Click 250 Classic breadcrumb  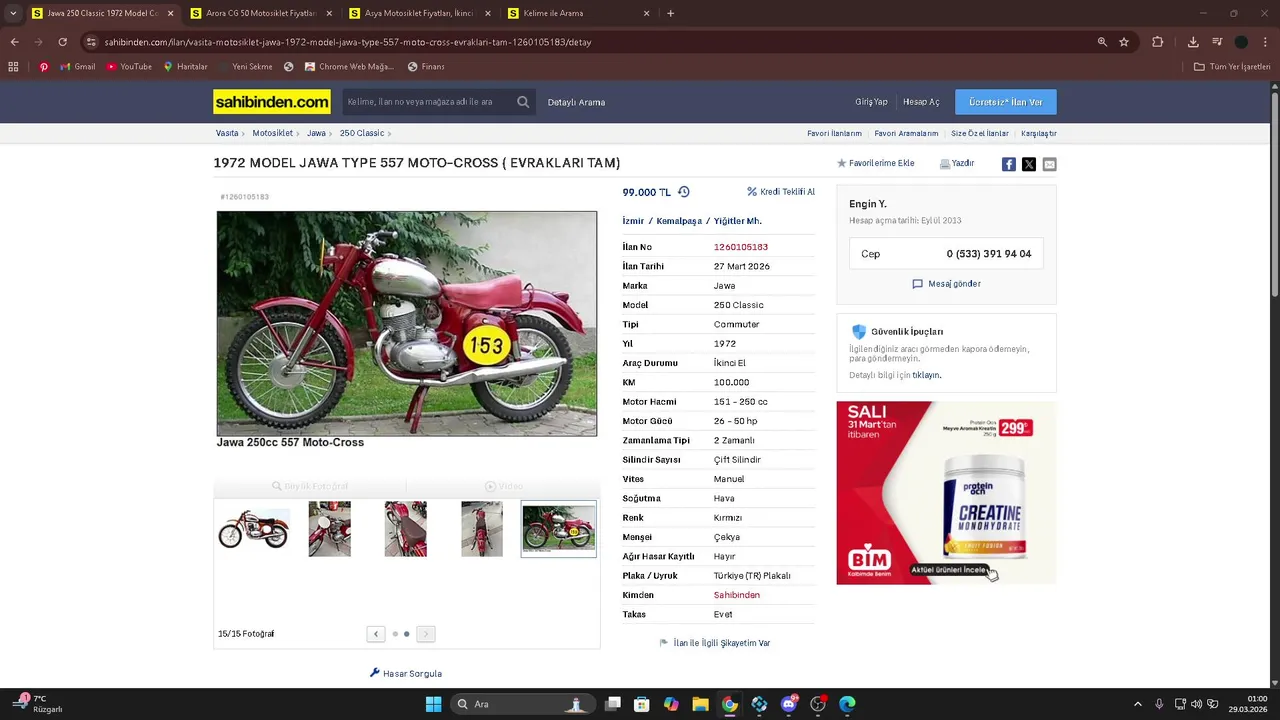pos(362,133)
